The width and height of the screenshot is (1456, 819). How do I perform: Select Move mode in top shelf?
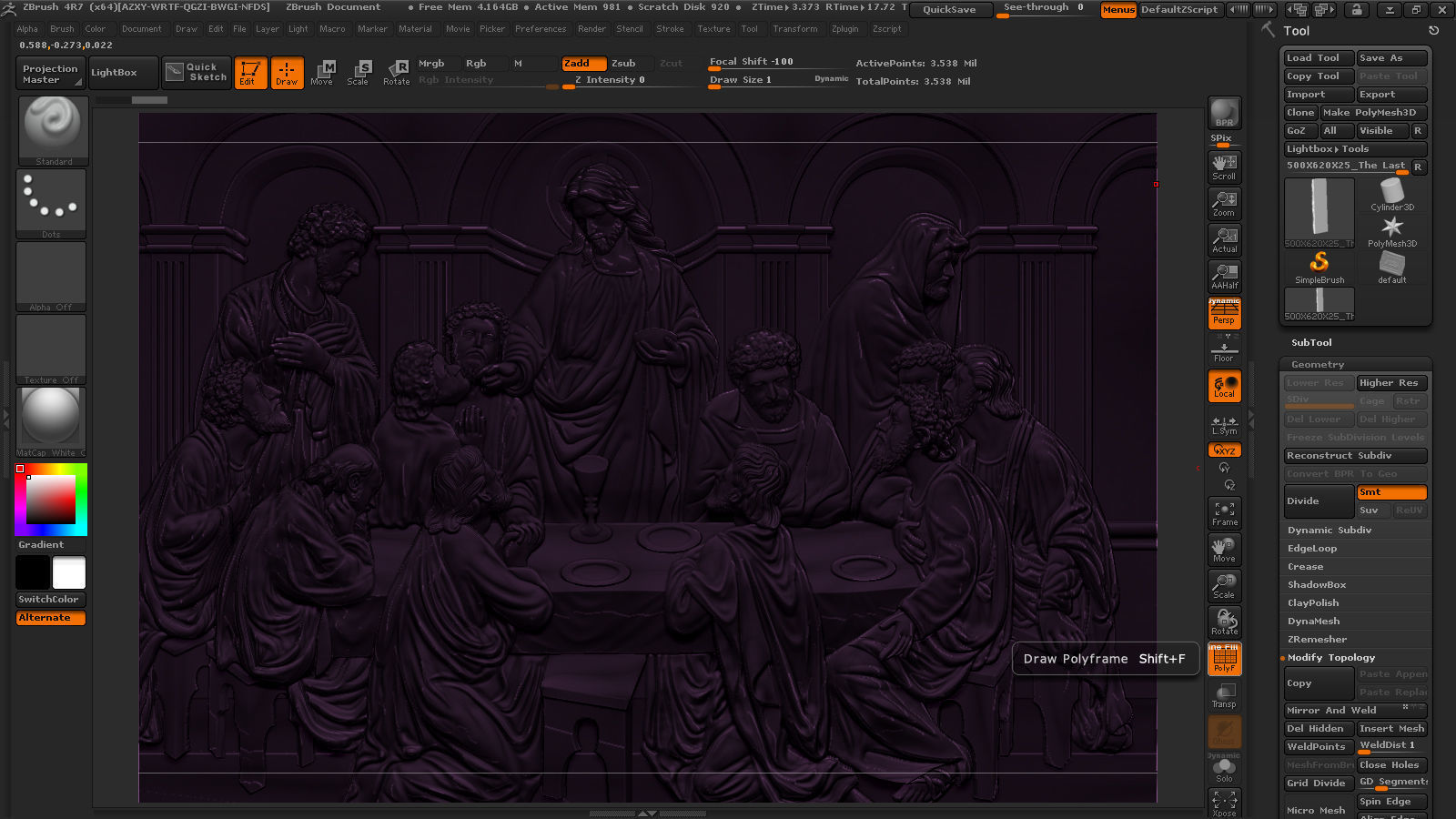(321, 73)
